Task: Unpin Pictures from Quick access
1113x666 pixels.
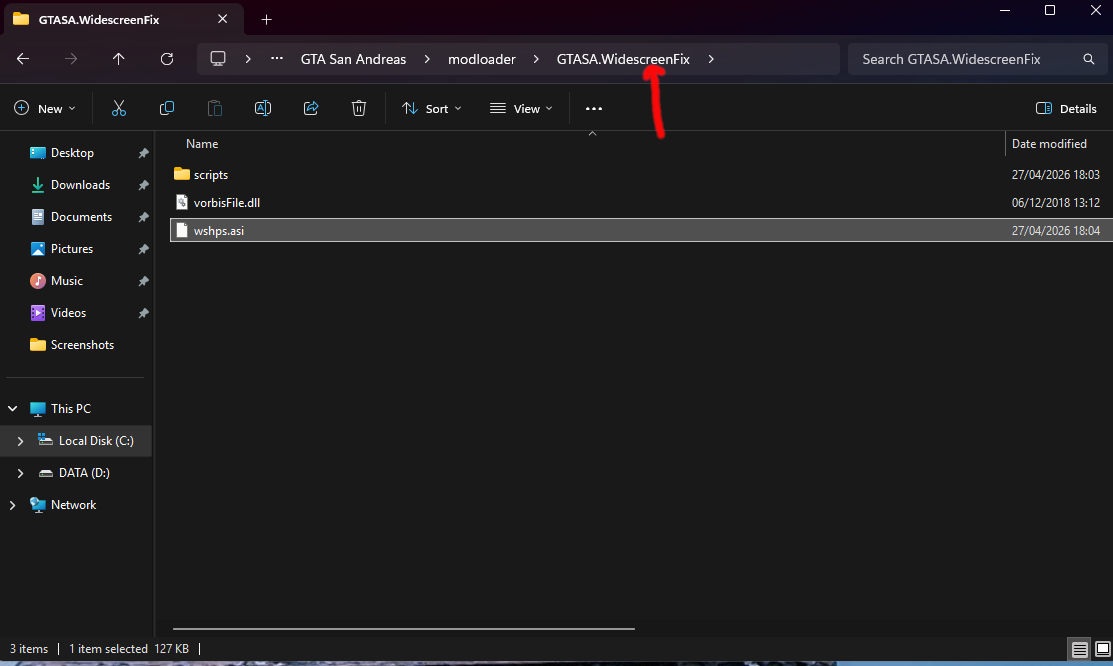Action: click(x=143, y=249)
